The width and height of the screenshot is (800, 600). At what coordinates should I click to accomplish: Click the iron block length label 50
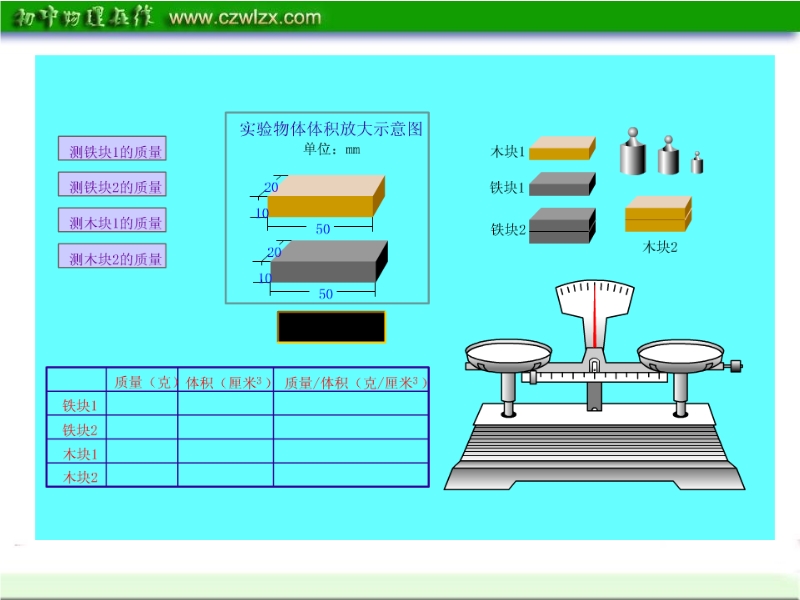click(326, 294)
